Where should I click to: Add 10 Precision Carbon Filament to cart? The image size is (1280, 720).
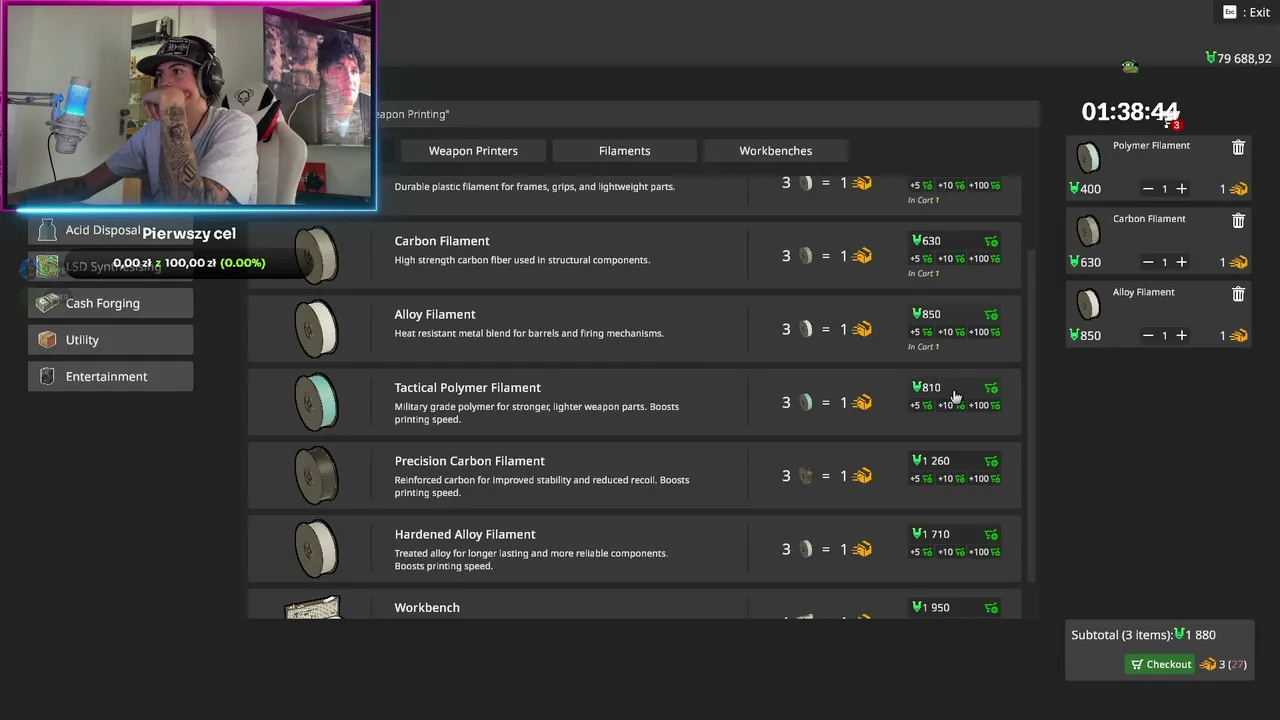(x=951, y=479)
